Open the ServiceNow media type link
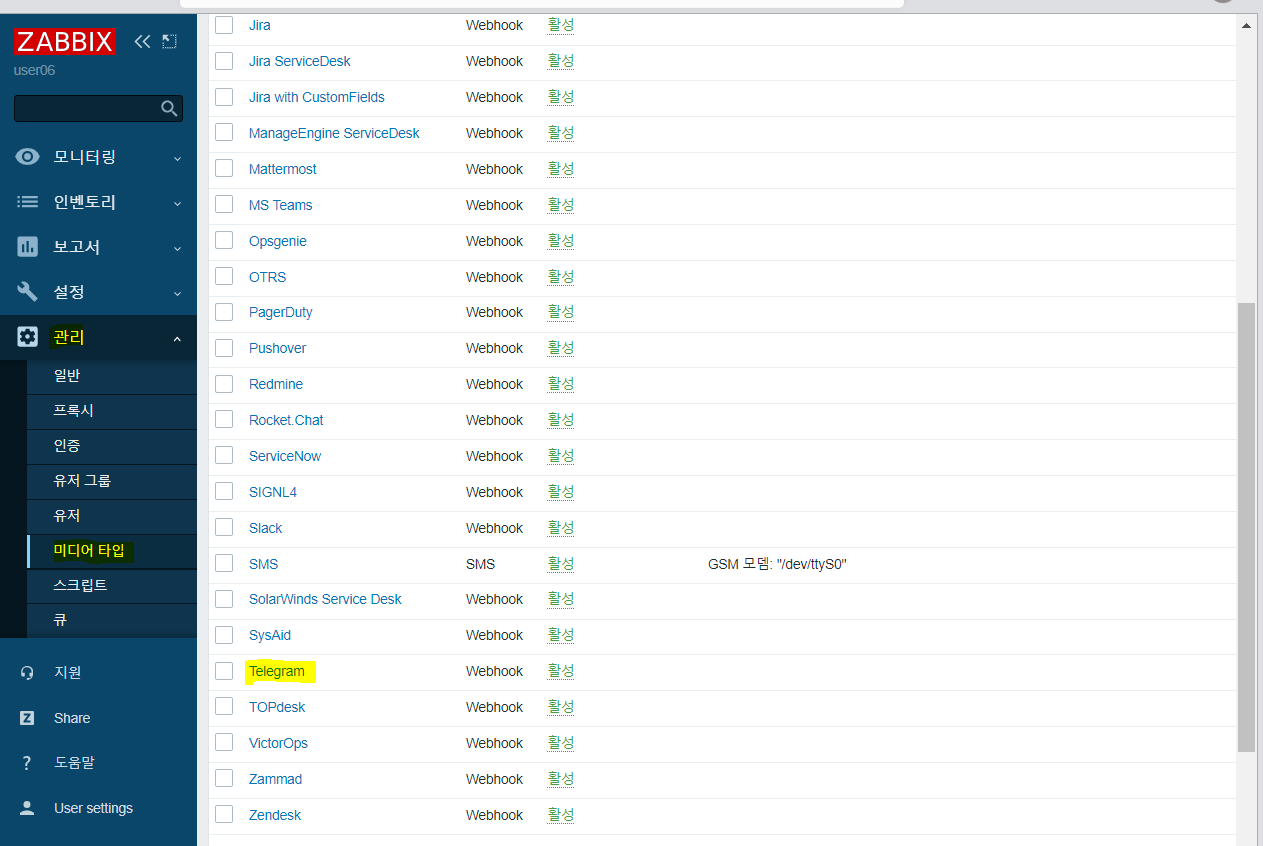This screenshot has width=1263, height=846. 285,456
